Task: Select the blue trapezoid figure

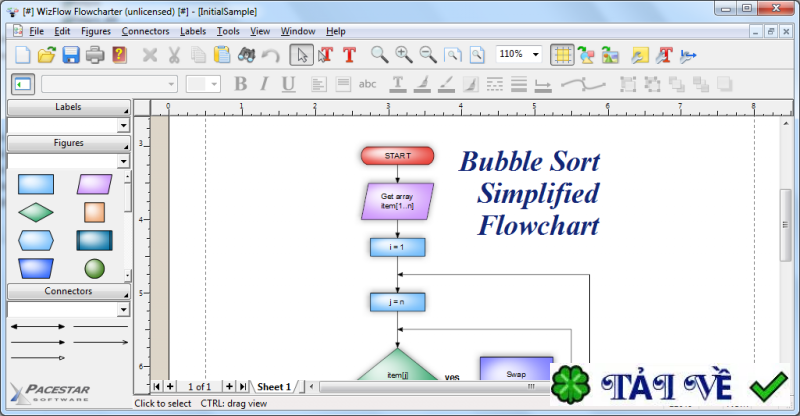Action: pyautogui.click(x=36, y=268)
